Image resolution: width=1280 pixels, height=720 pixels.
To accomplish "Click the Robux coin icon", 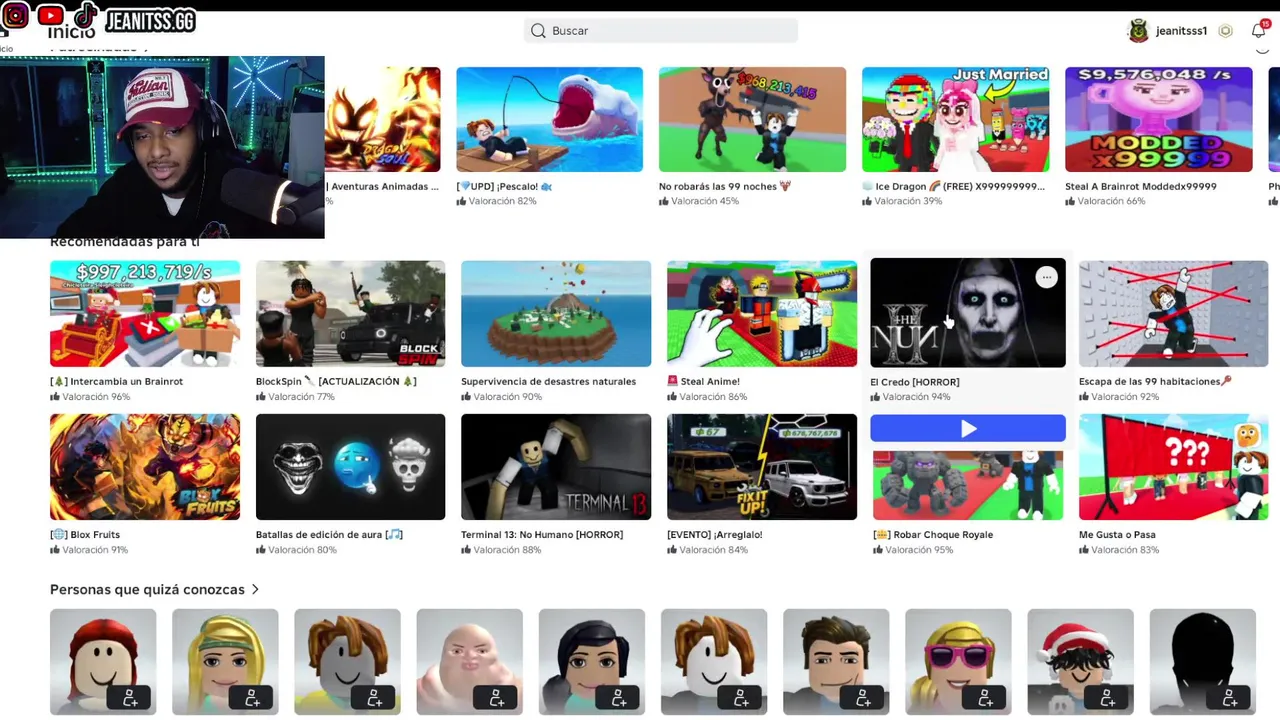I will (x=1225, y=31).
